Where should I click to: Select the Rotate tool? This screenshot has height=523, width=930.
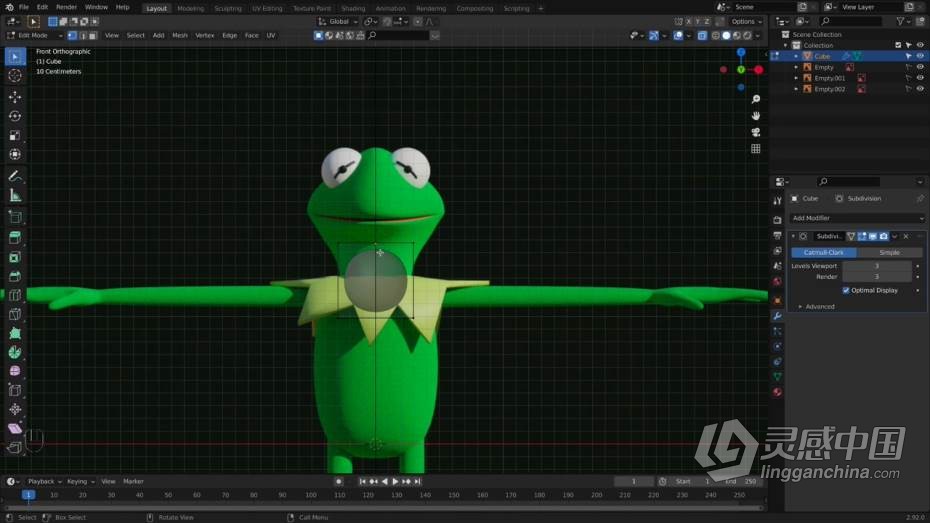(15, 116)
